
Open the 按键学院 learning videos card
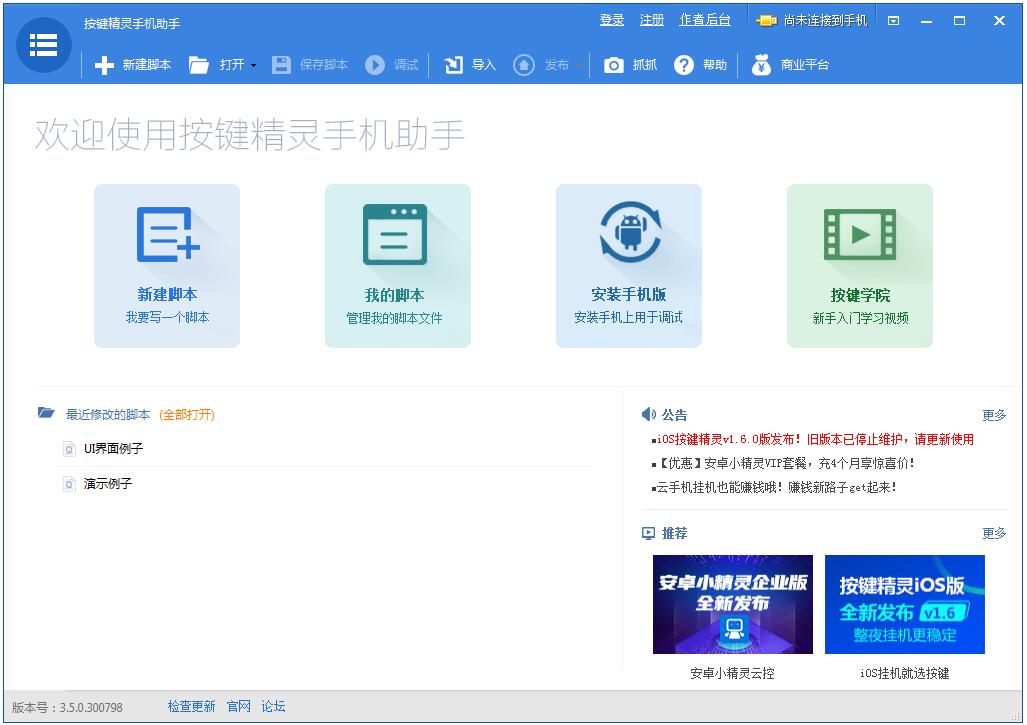click(x=860, y=266)
